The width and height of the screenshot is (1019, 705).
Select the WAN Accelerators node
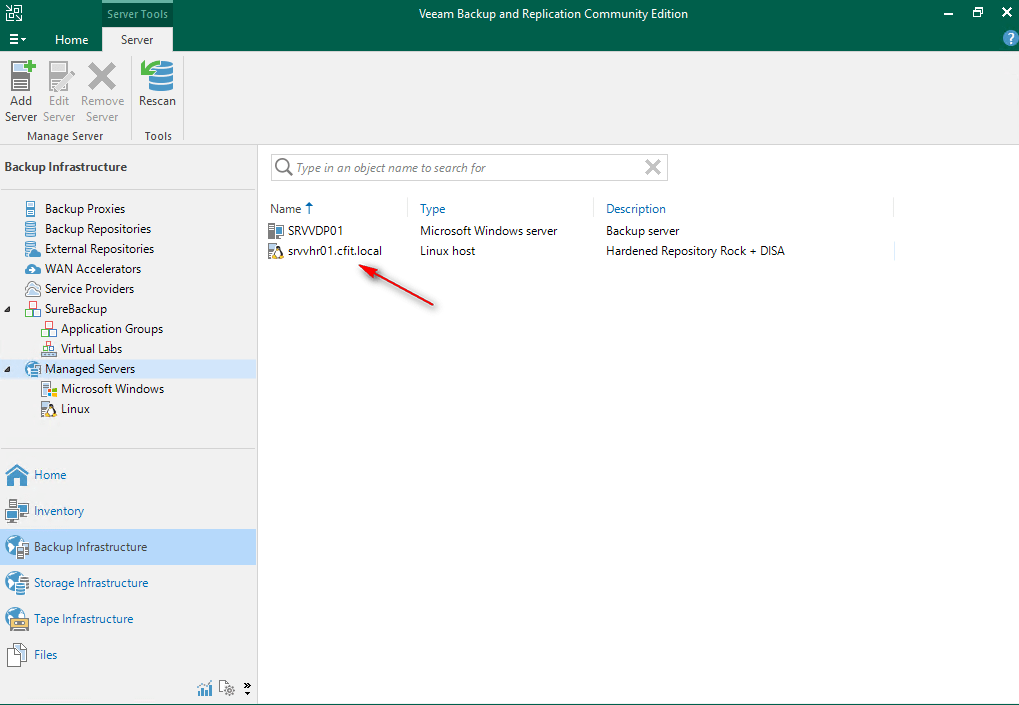click(x=92, y=269)
